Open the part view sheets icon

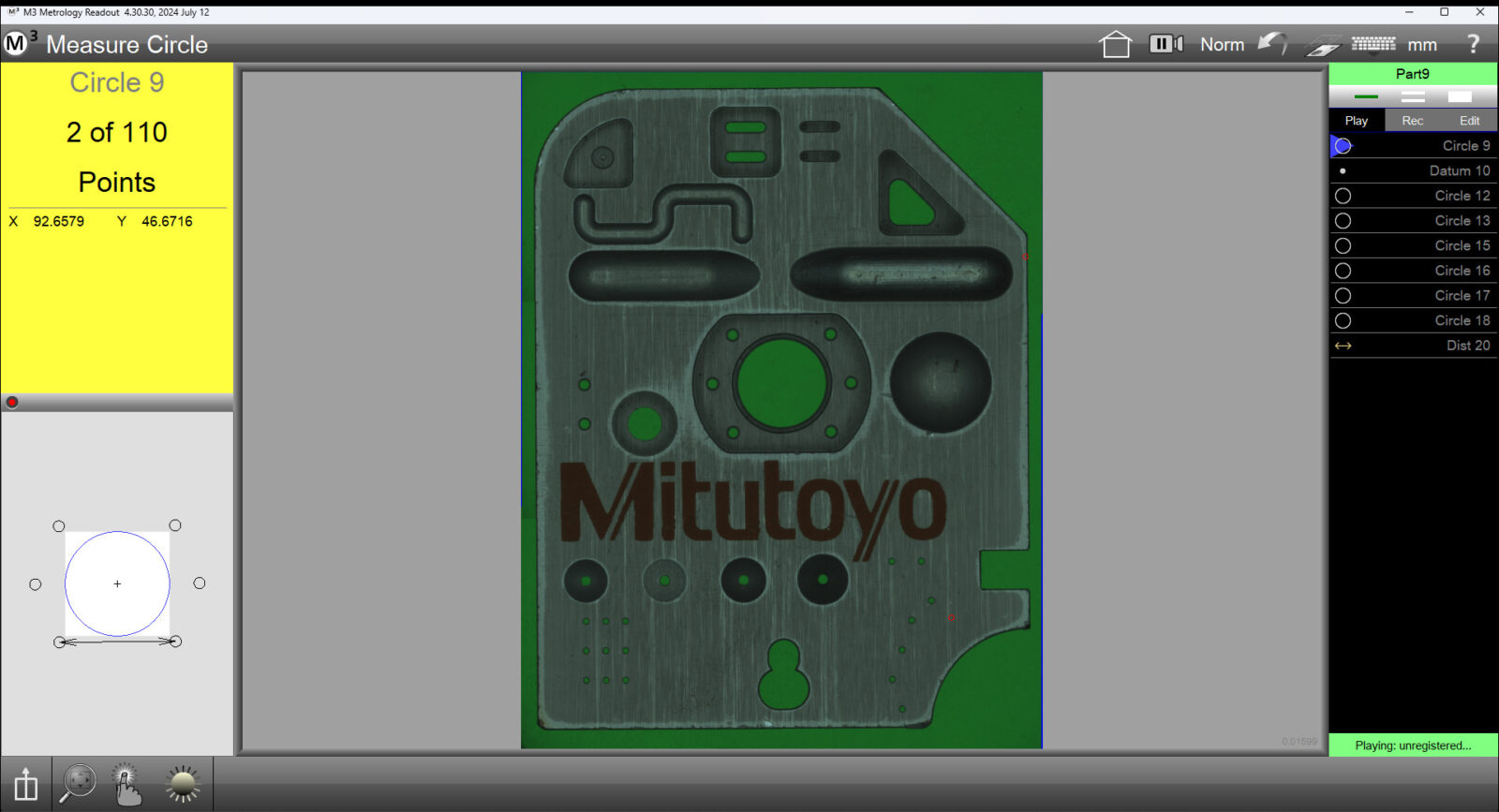[x=1323, y=45]
